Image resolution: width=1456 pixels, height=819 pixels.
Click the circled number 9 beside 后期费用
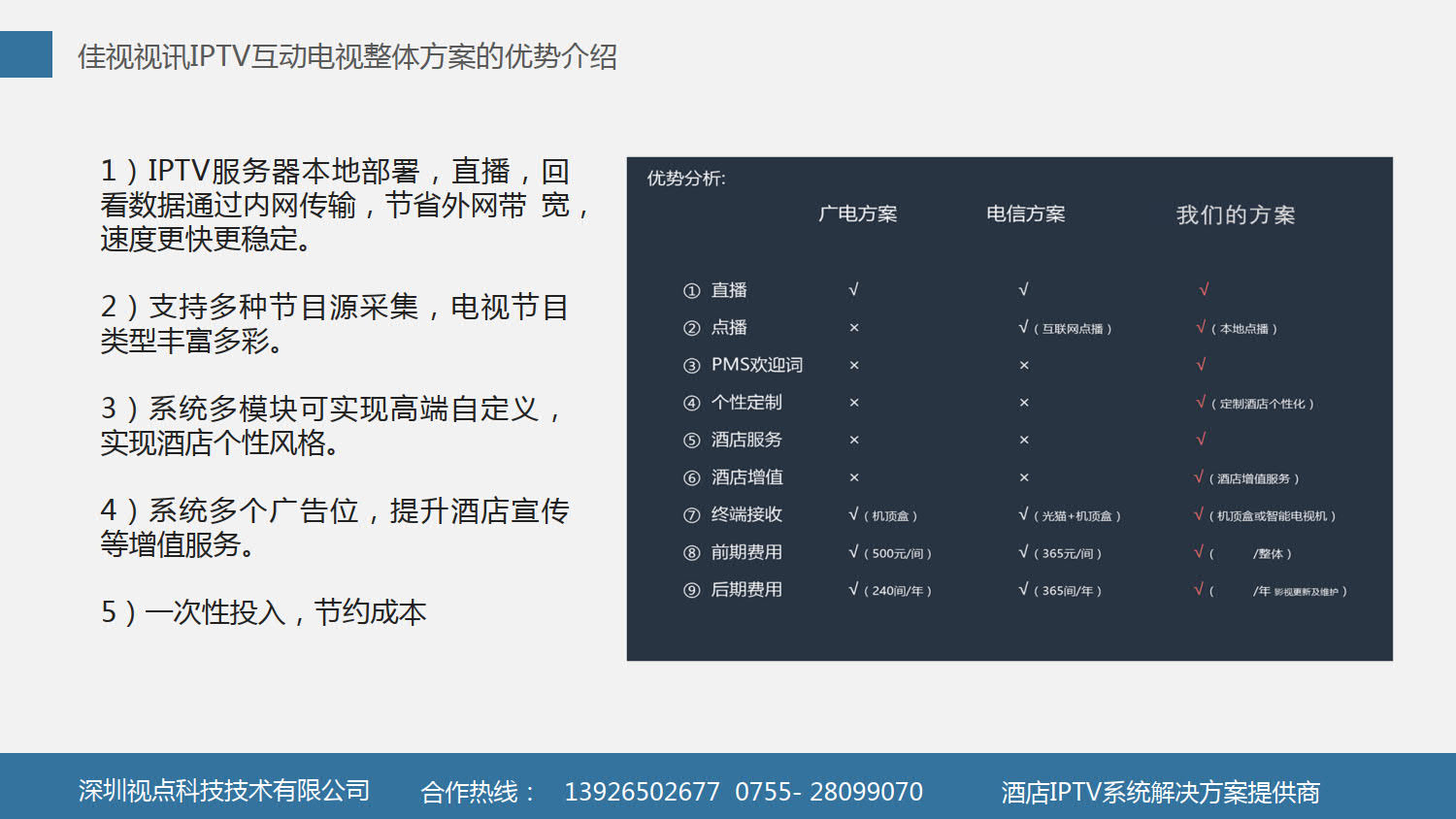point(691,590)
